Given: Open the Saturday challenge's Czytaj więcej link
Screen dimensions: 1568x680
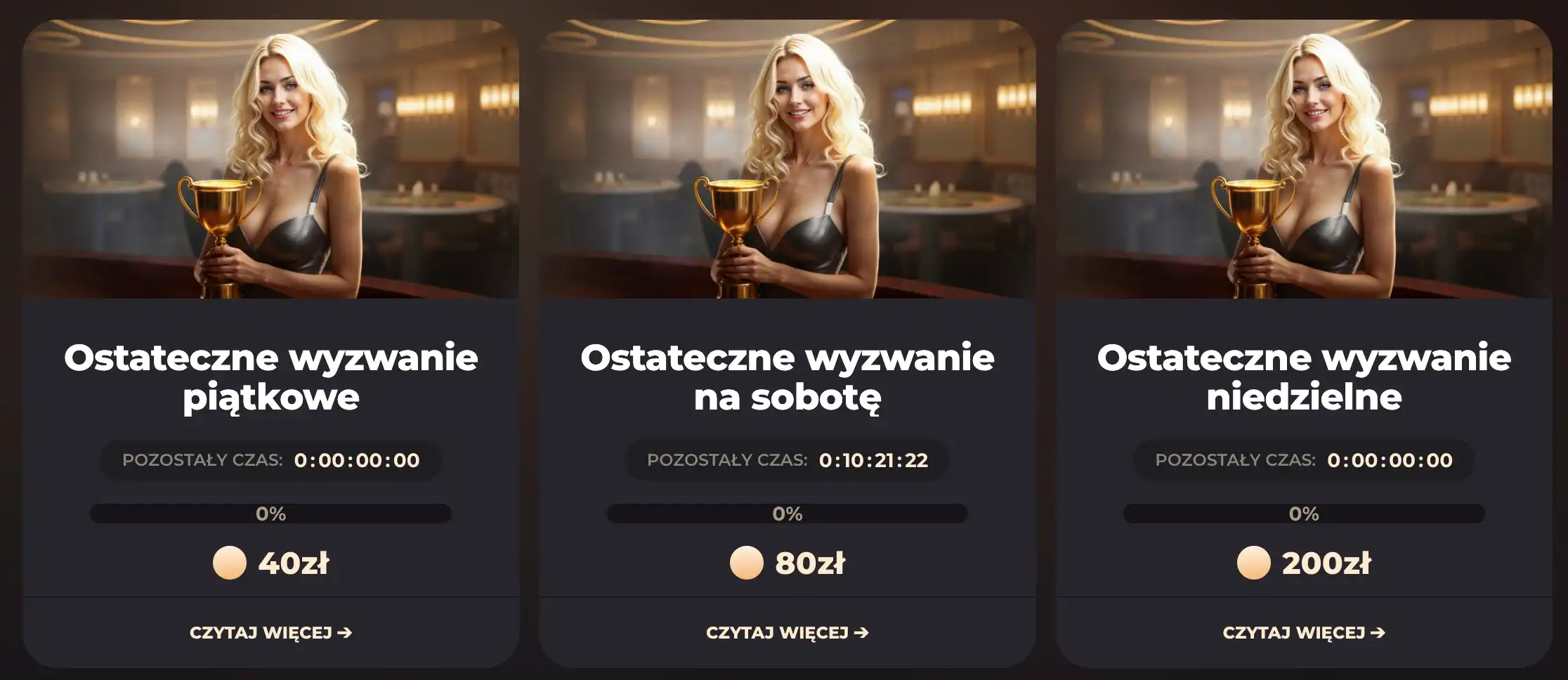Looking at the screenshot, I should point(788,633).
